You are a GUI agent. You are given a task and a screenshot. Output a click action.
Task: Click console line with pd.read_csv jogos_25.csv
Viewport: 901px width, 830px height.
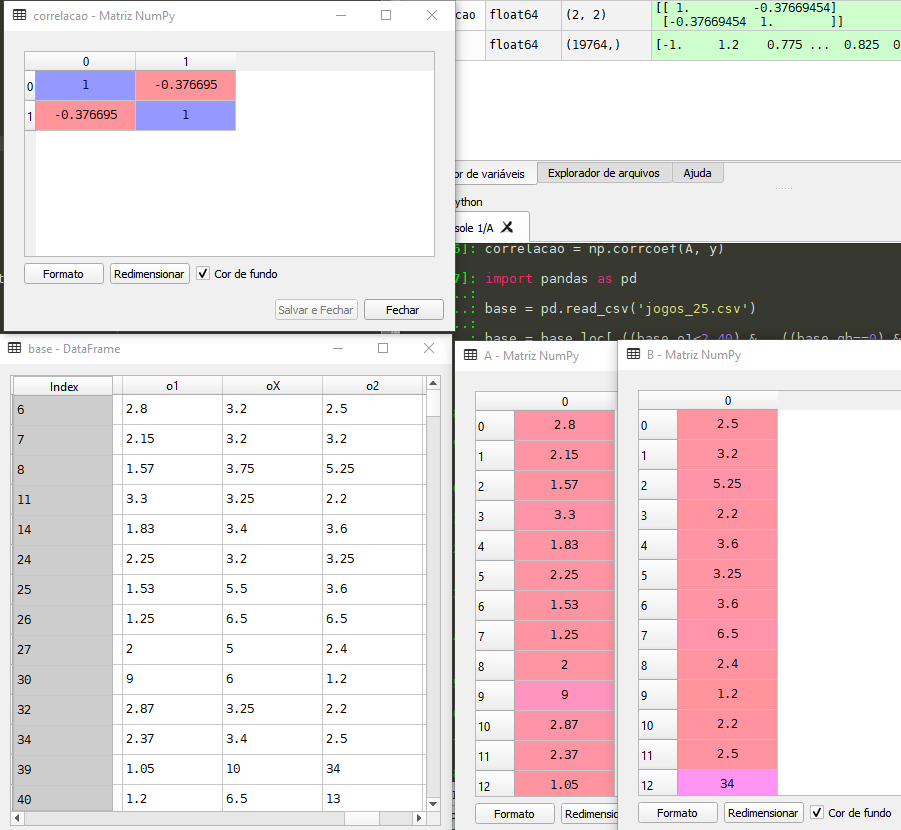(x=619, y=309)
